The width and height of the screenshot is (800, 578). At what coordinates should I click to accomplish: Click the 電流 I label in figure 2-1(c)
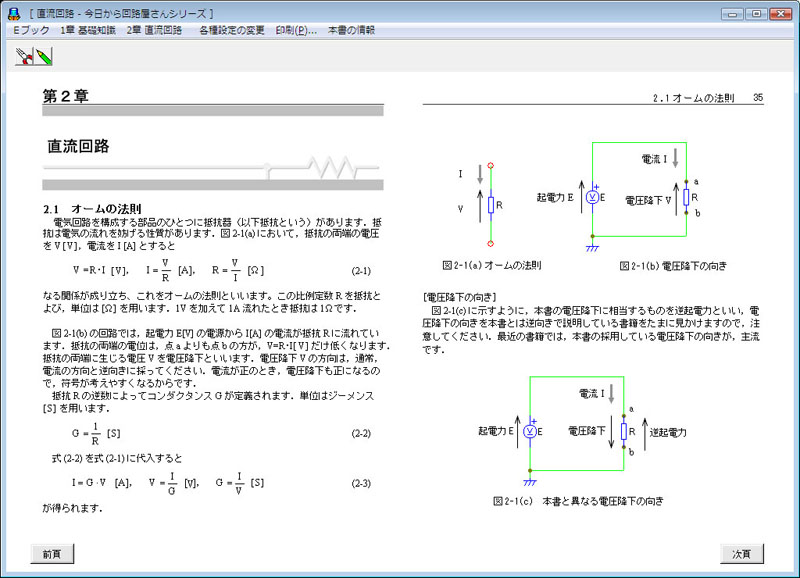[x=591, y=393]
